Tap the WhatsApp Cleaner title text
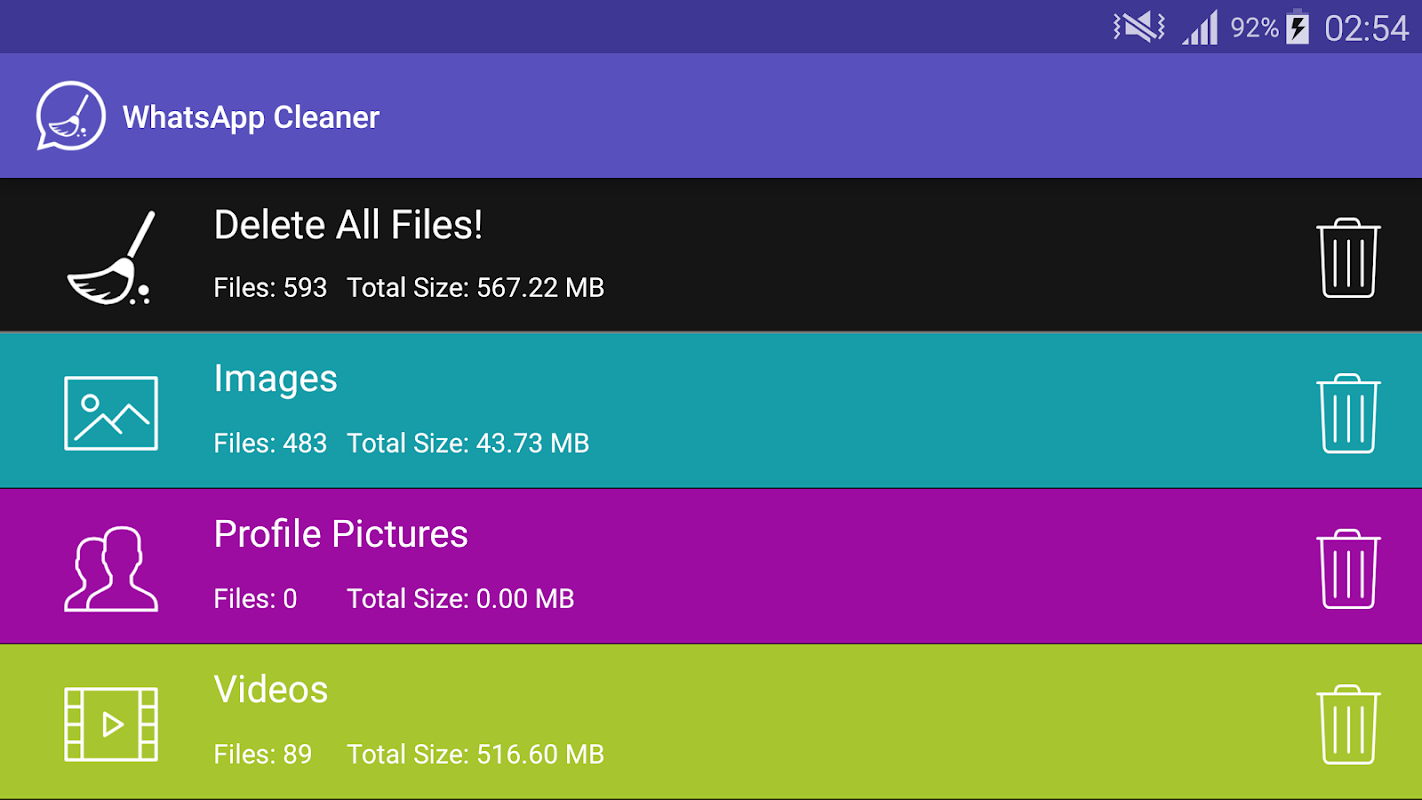Image resolution: width=1422 pixels, height=800 pixels. coord(251,117)
